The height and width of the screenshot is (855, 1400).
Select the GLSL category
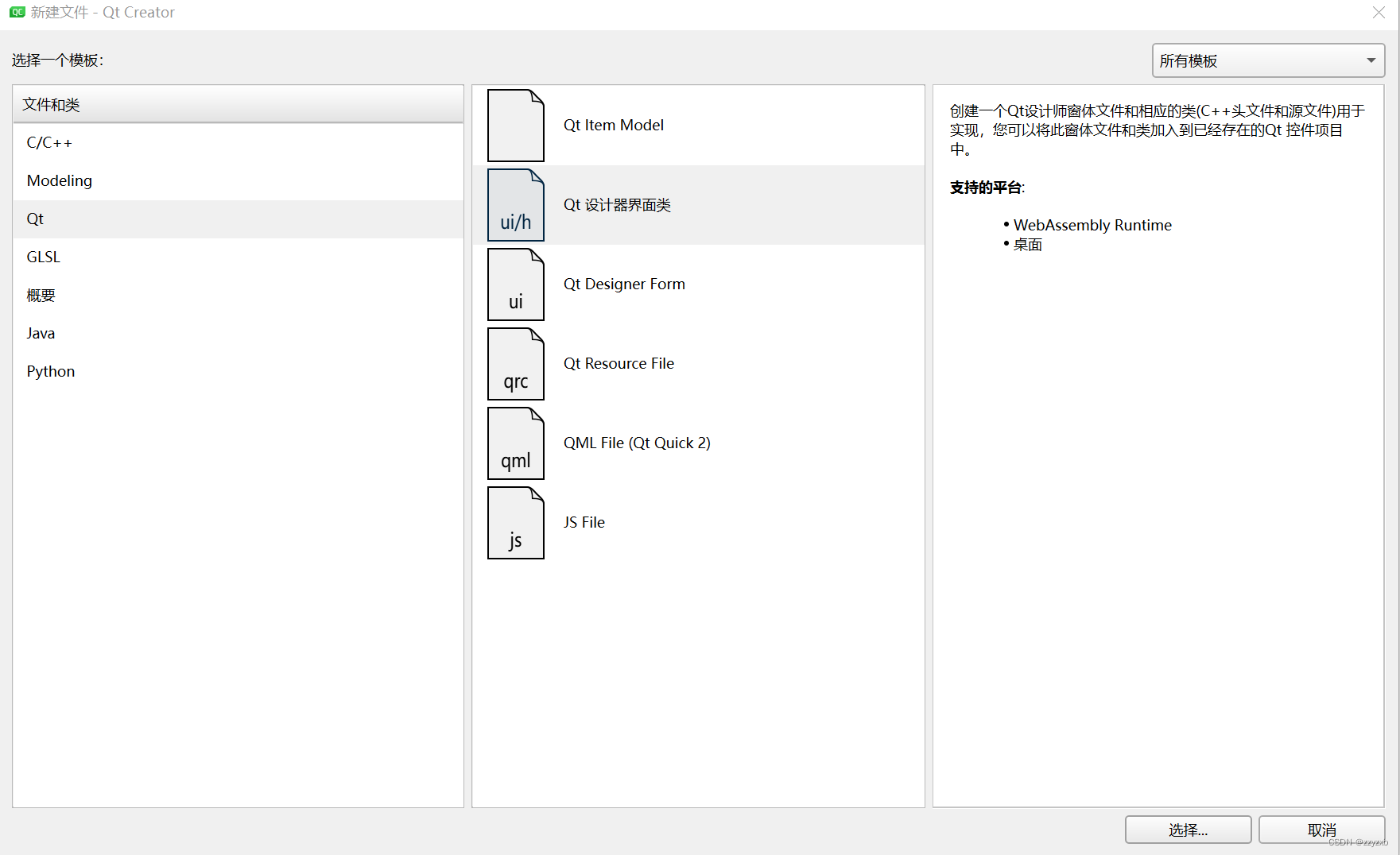tap(238, 257)
